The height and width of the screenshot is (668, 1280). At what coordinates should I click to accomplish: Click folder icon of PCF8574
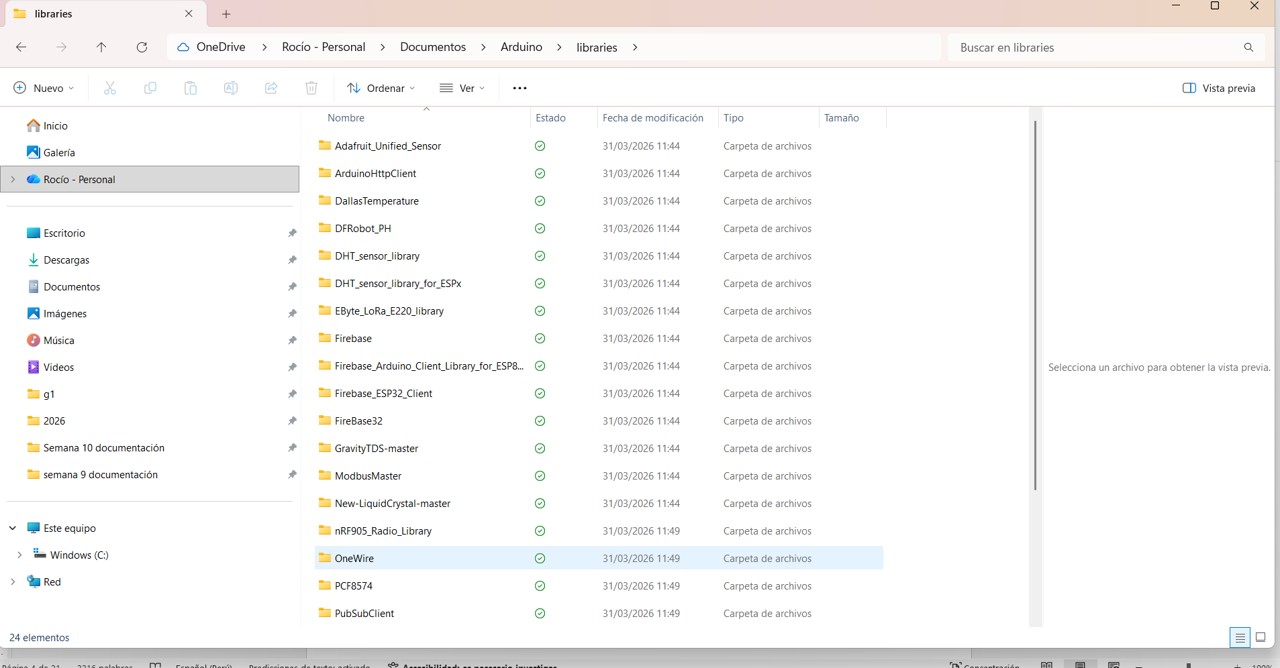(x=324, y=585)
